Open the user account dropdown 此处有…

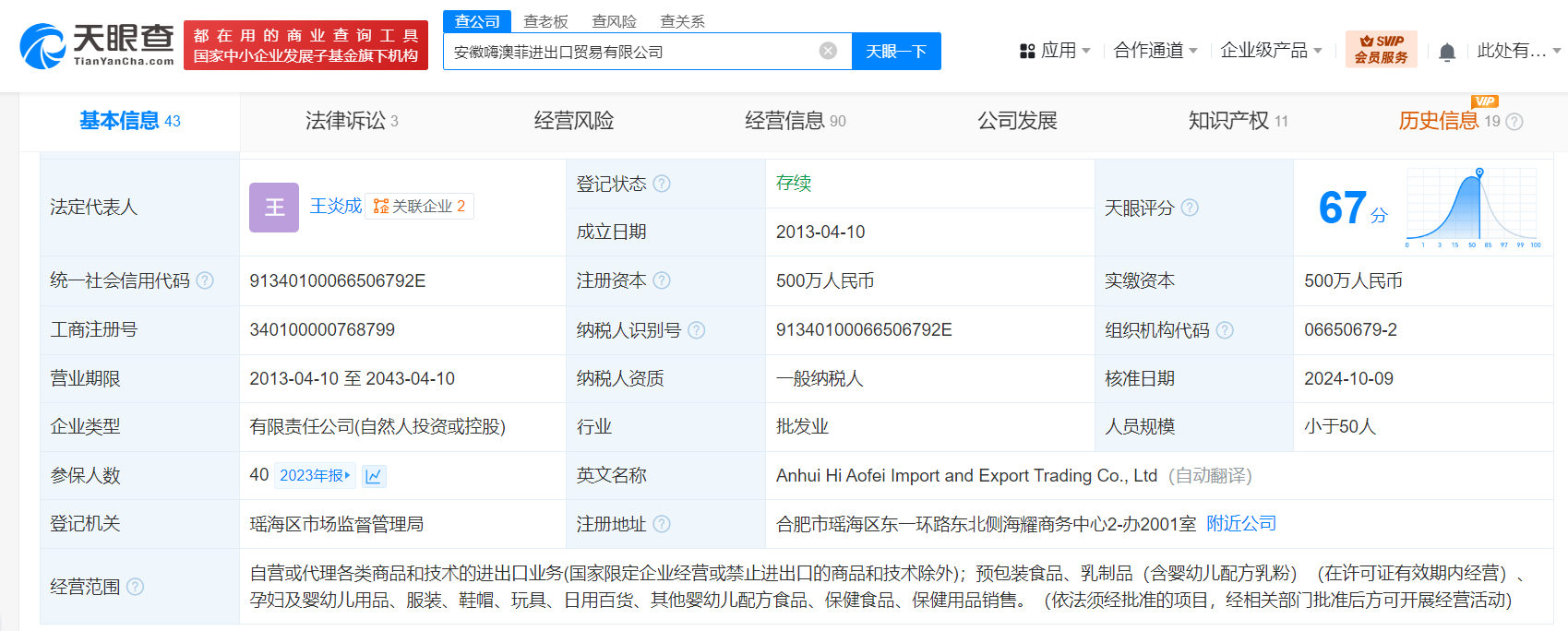click(1518, 51)
